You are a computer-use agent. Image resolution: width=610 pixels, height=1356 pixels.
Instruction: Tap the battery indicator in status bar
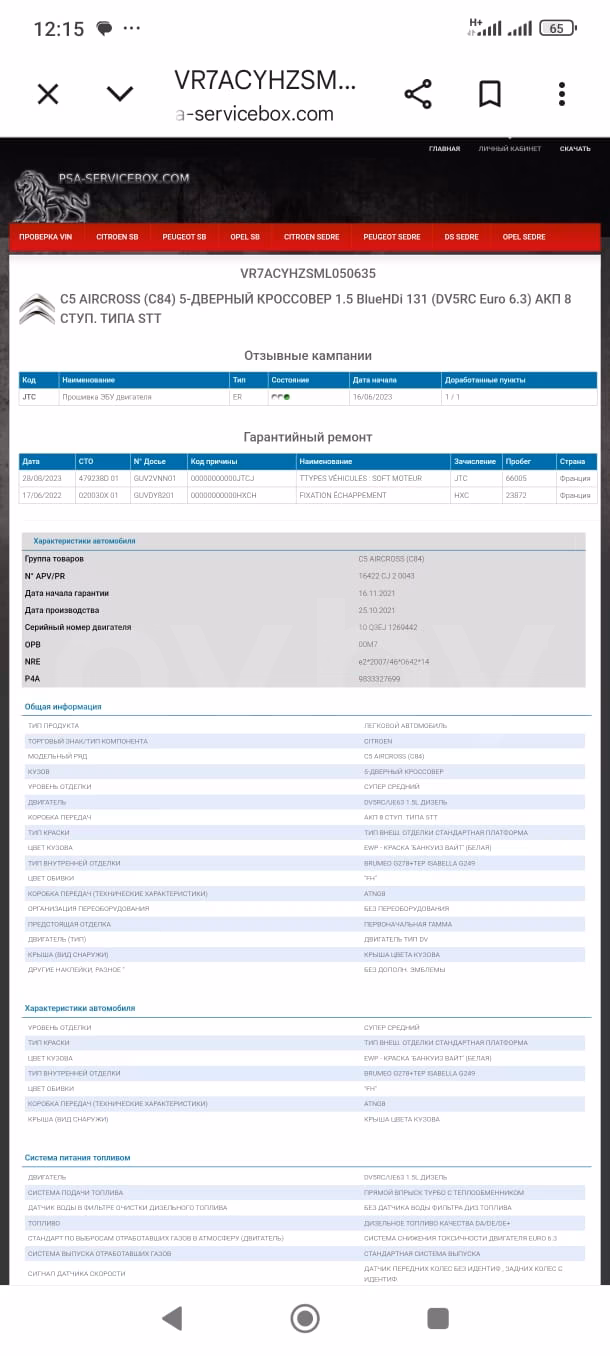557,28
